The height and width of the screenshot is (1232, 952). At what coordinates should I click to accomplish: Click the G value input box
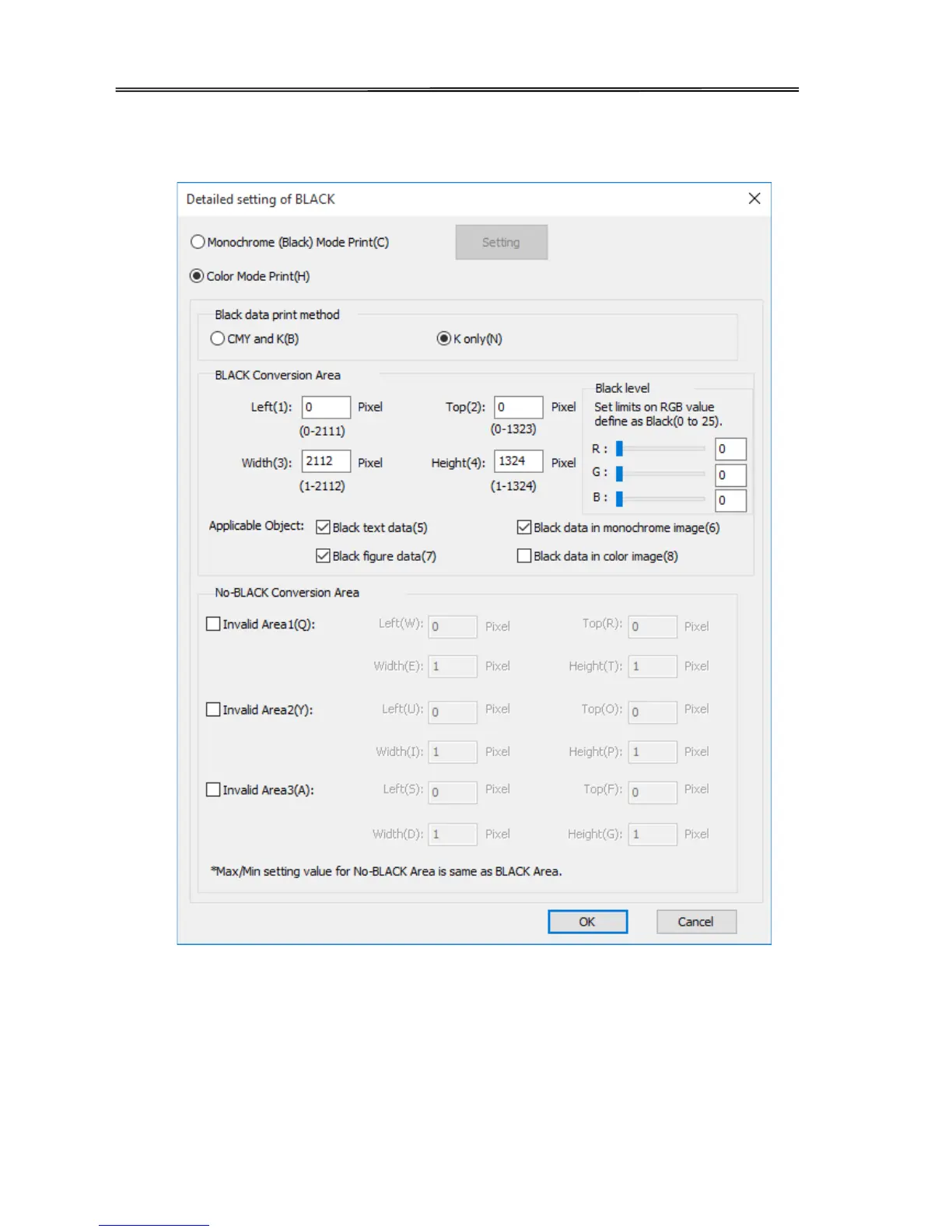pos(730,474)
